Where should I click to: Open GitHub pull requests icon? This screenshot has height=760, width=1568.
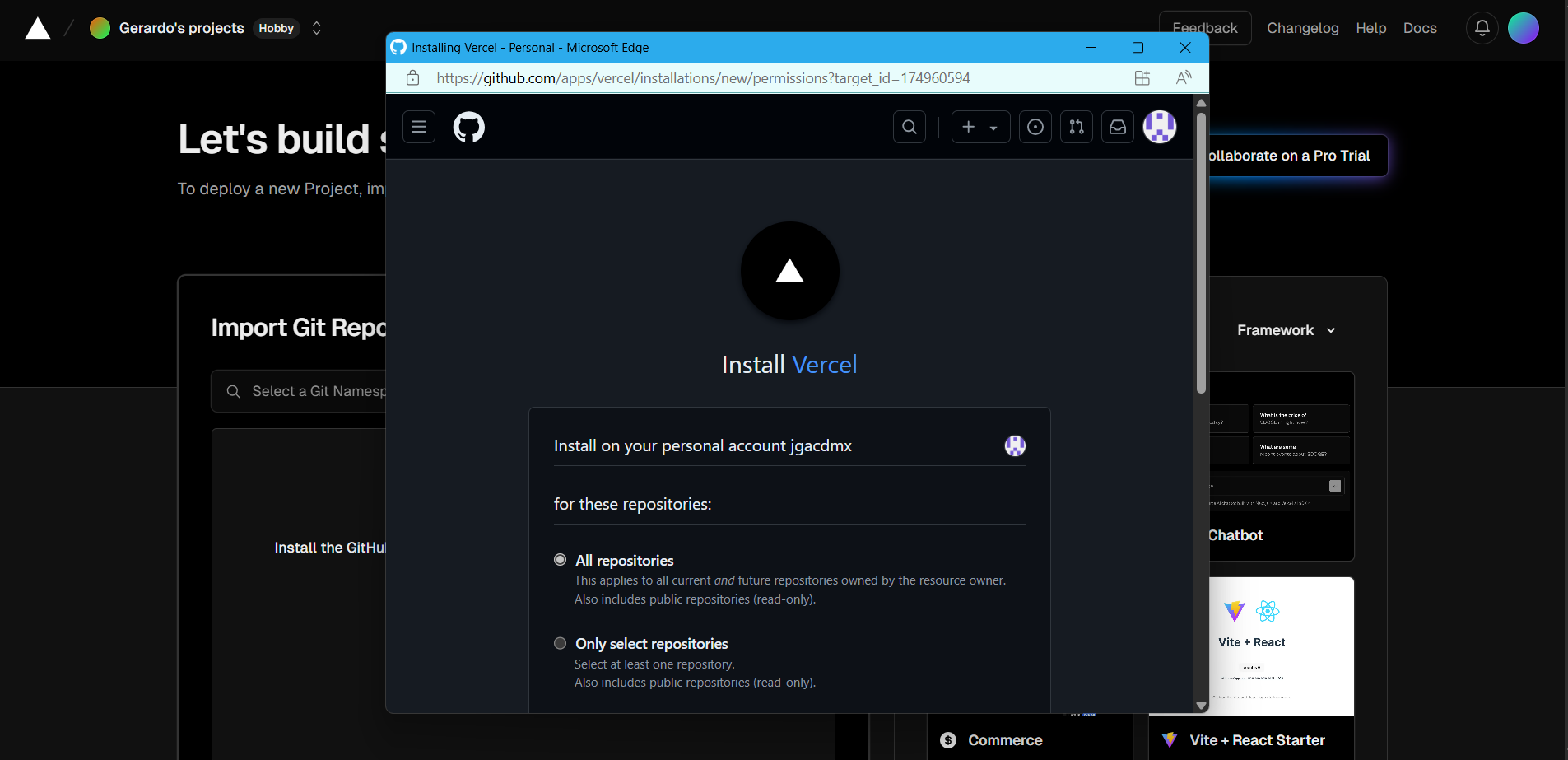[x=1077, y=127]
